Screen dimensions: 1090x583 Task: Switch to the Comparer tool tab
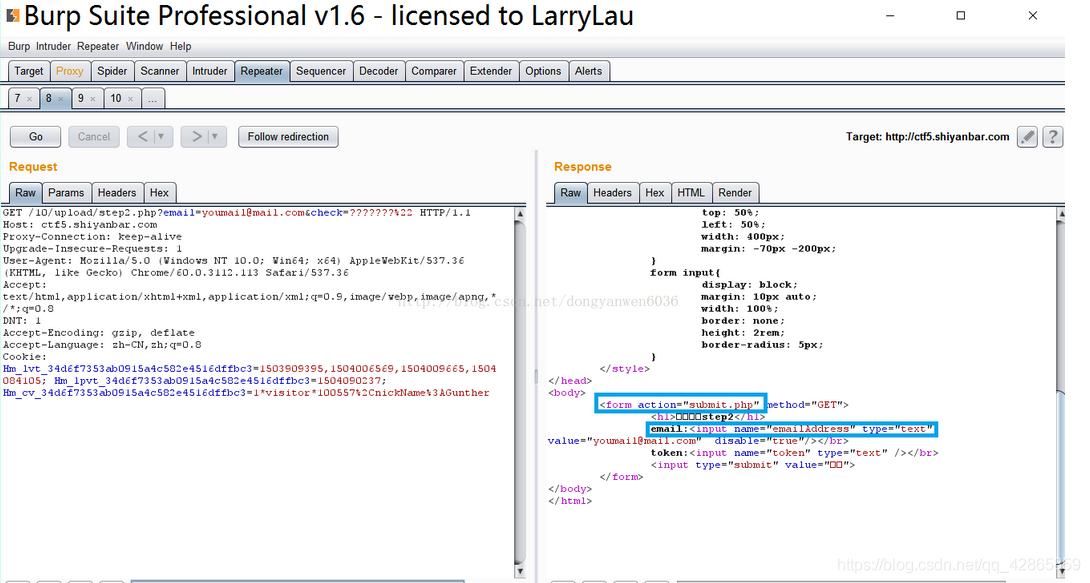(434, 71)
